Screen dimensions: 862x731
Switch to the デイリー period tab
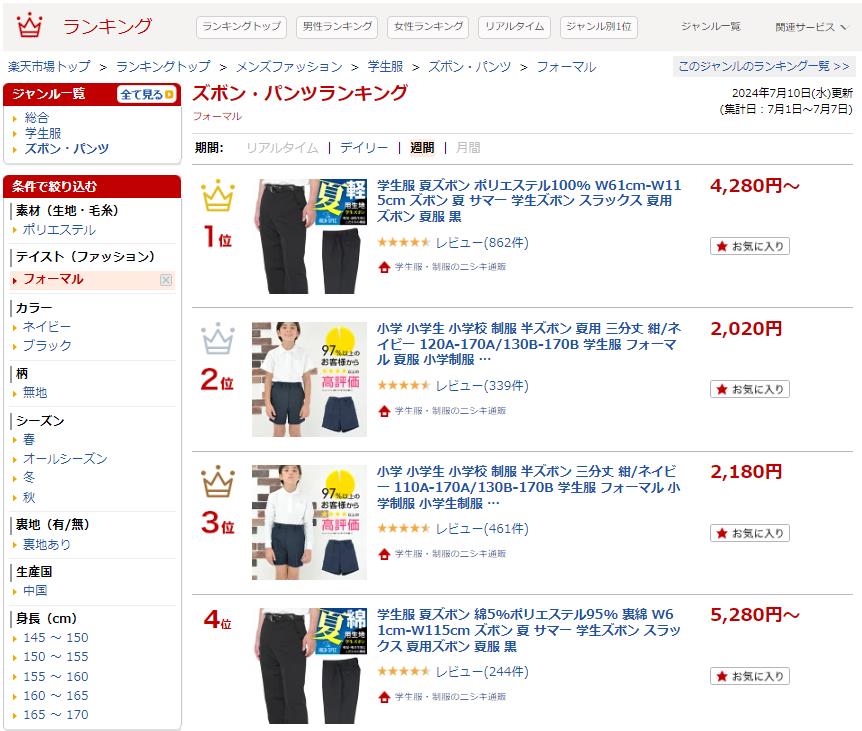pyautogui.click(x=363, y=147)
